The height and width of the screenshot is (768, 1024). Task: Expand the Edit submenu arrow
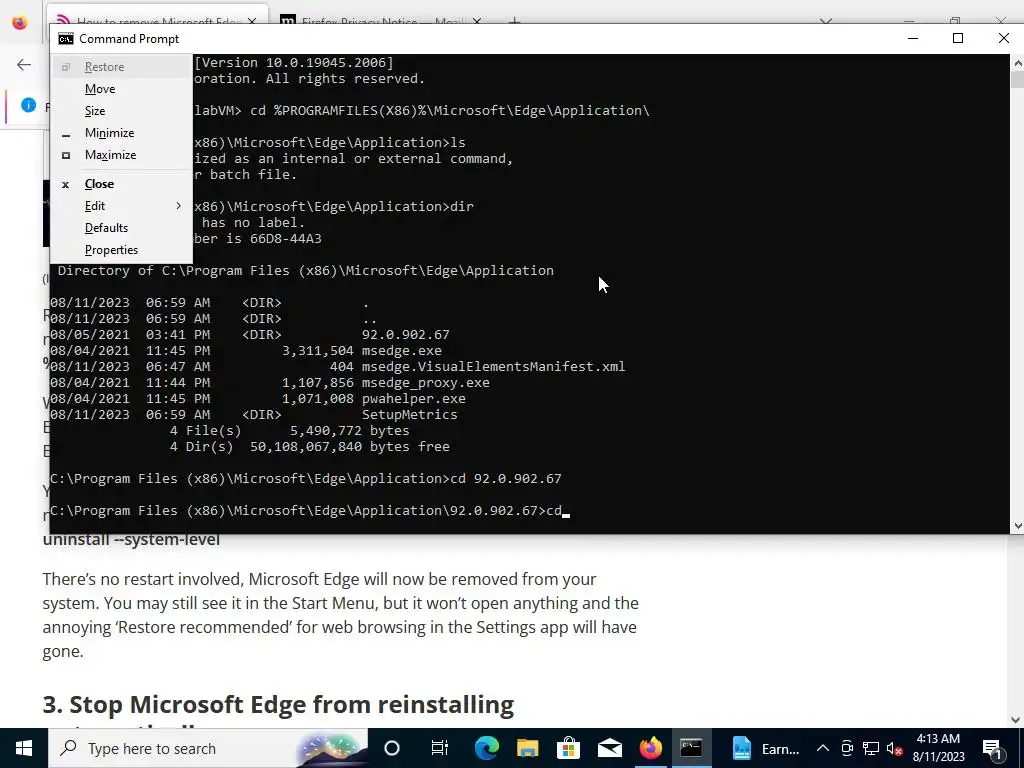click(x=178, y=206)
